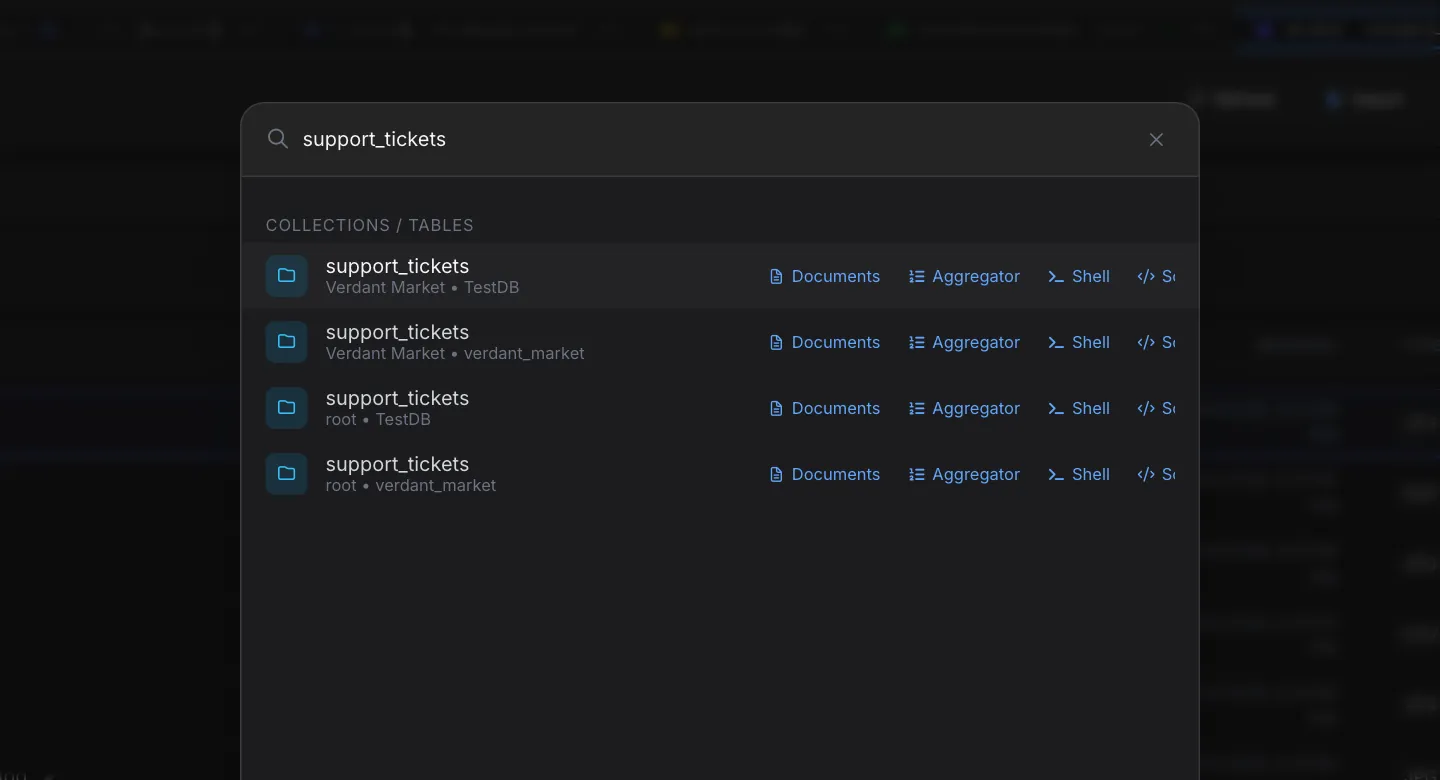Image resolution: width=1440 pixels, height=780 pixels.
Task: Open Aggregator for Verdant Market • TestDB support_tickets
Action: [x=964, y=276]
